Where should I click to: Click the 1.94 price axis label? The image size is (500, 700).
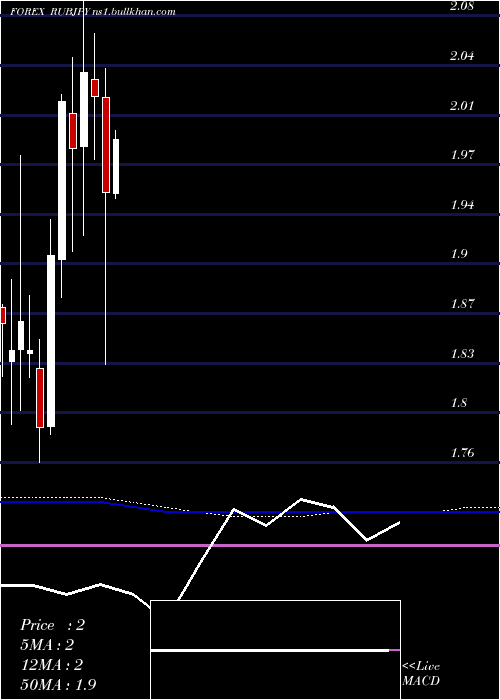coord(462,204)
